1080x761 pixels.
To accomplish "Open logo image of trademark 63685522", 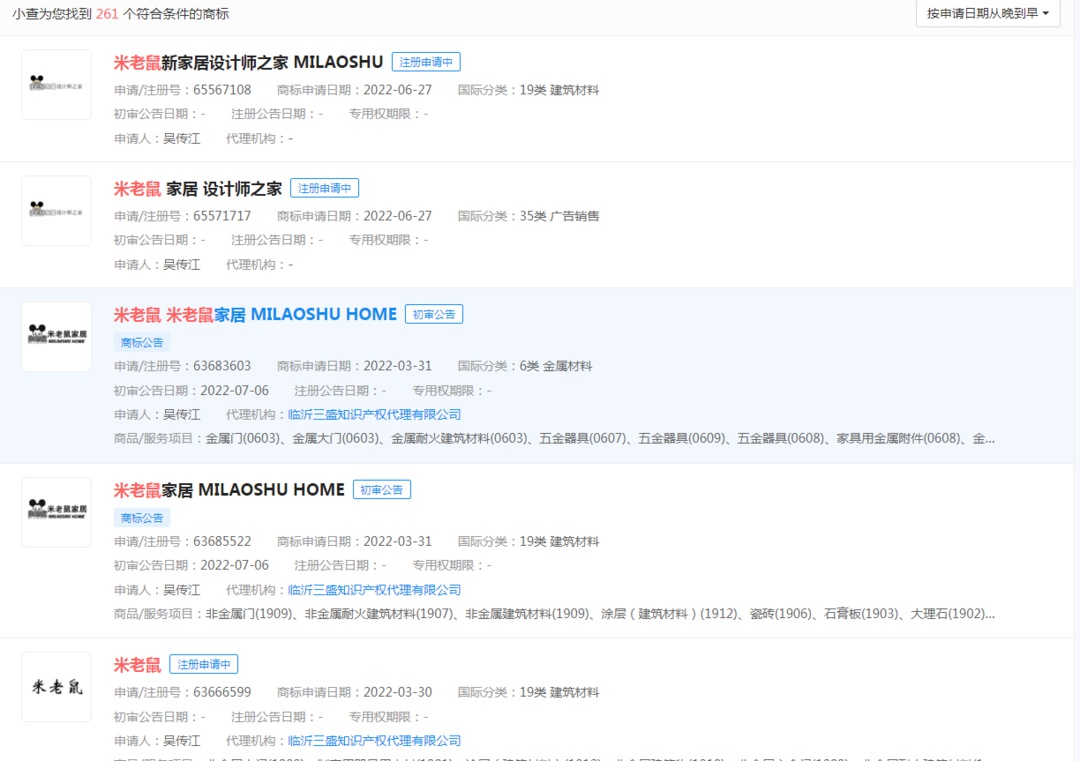I will tap(56, 512).
